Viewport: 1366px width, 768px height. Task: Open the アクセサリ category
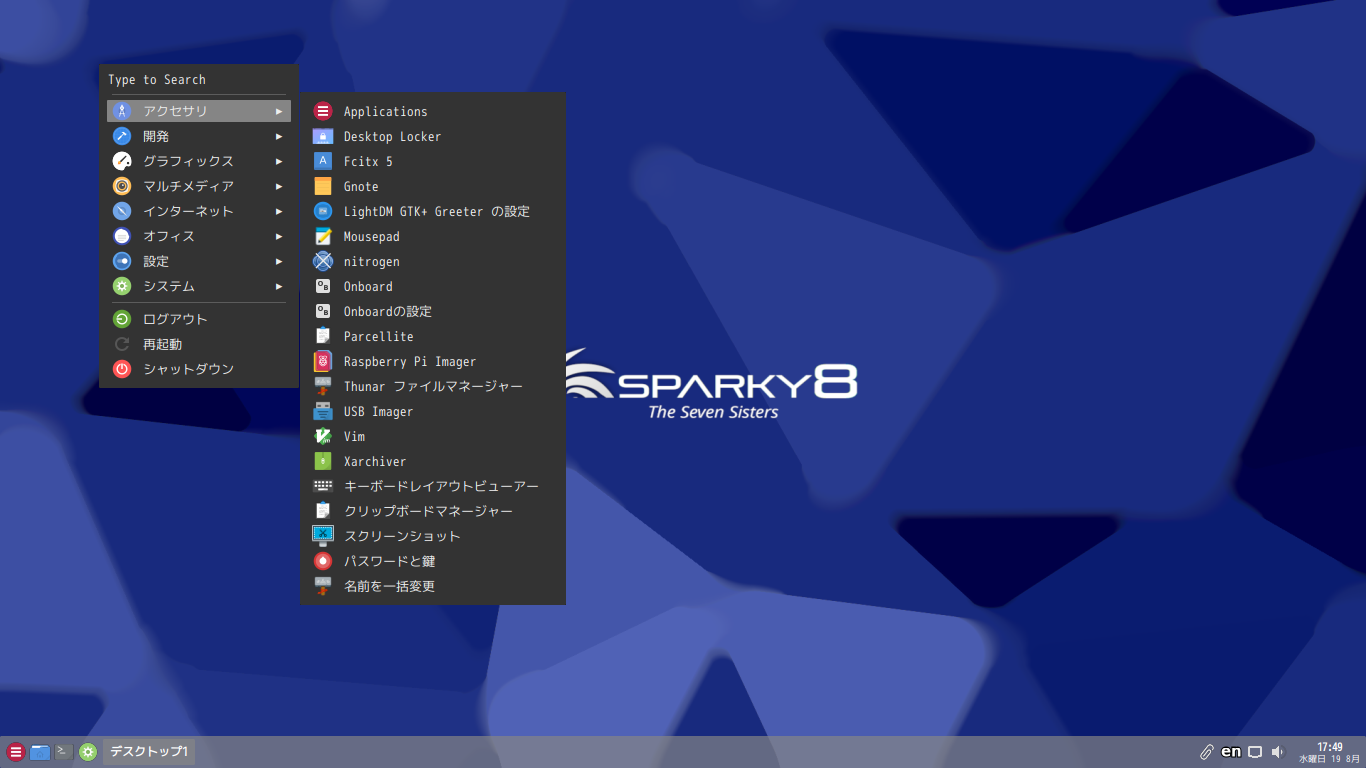199,111
